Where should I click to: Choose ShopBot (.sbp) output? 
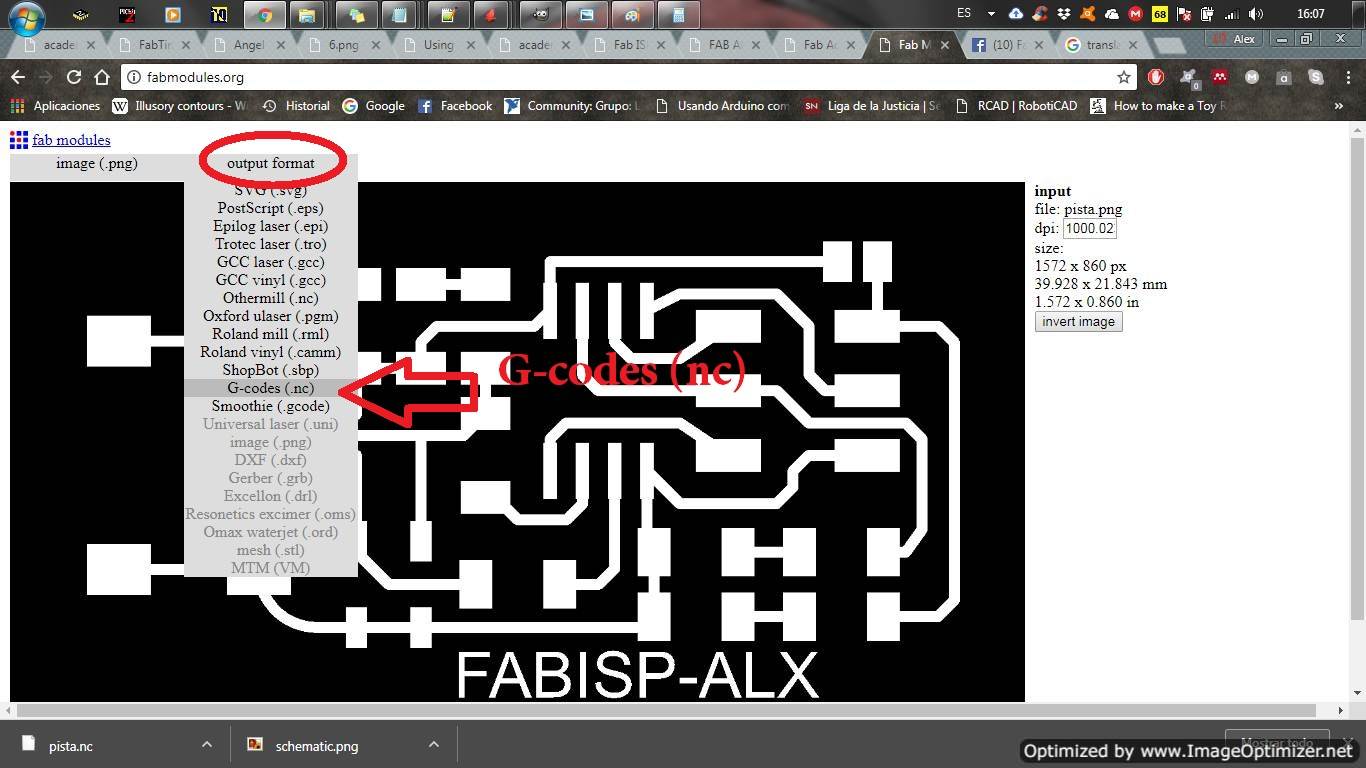pyautogui.click(x=270, y=370)
